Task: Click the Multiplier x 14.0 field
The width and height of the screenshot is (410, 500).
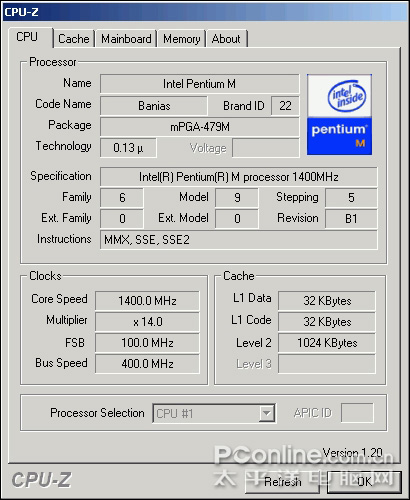Action: (x=147, y=322)
